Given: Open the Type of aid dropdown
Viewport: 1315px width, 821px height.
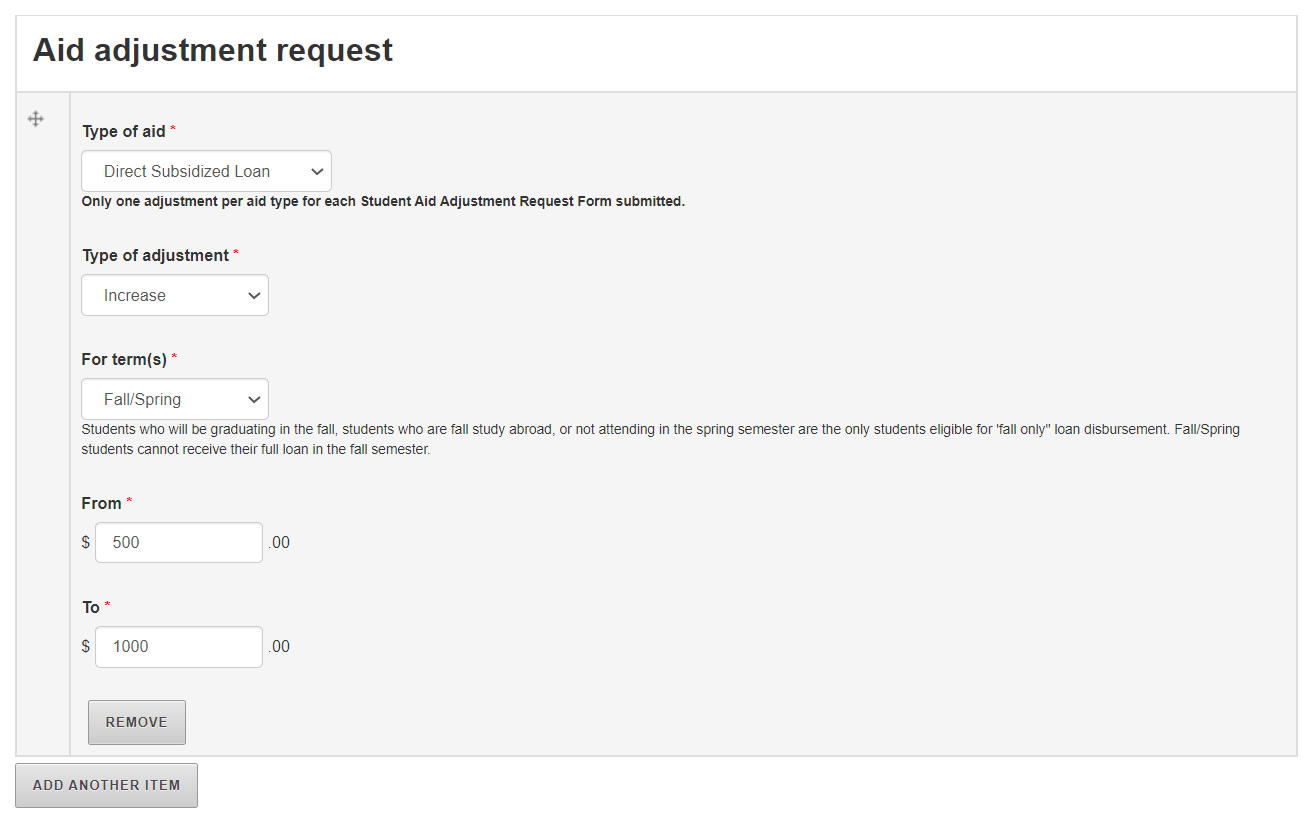Looking at the screenshot, I should [x=206, y=171].
